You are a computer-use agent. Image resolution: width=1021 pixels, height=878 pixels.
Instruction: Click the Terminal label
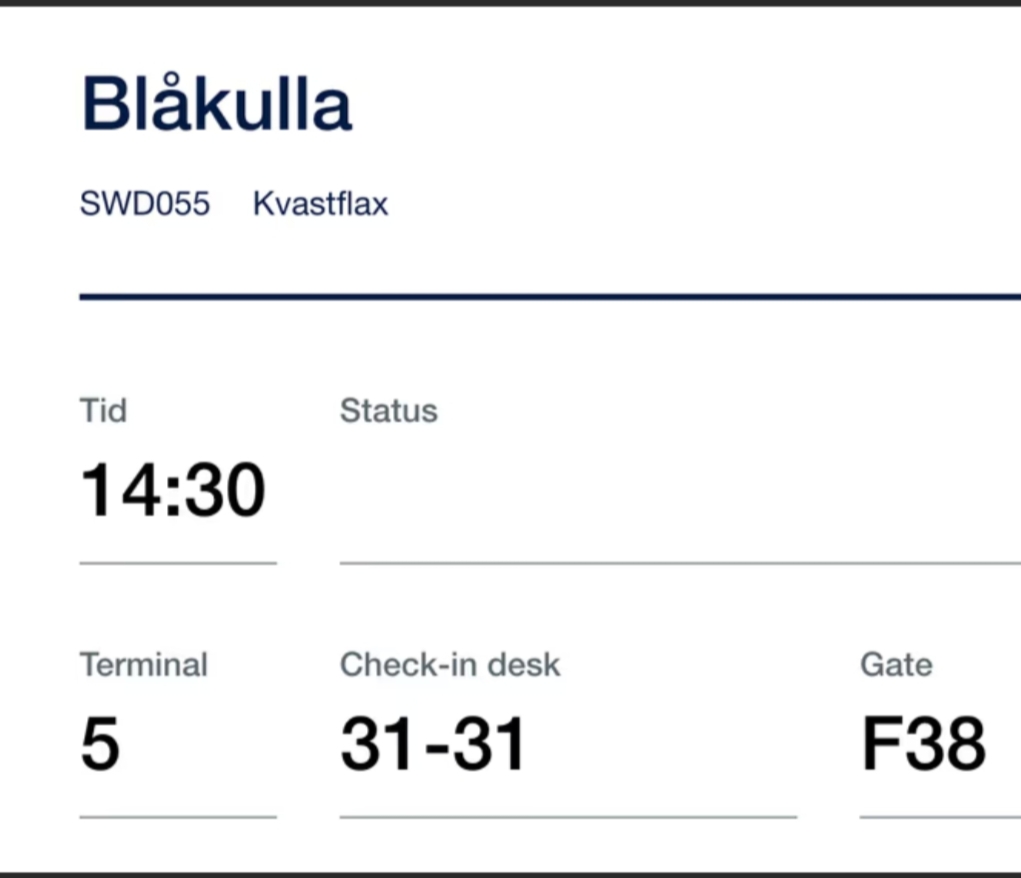click(x=144, y=665)
